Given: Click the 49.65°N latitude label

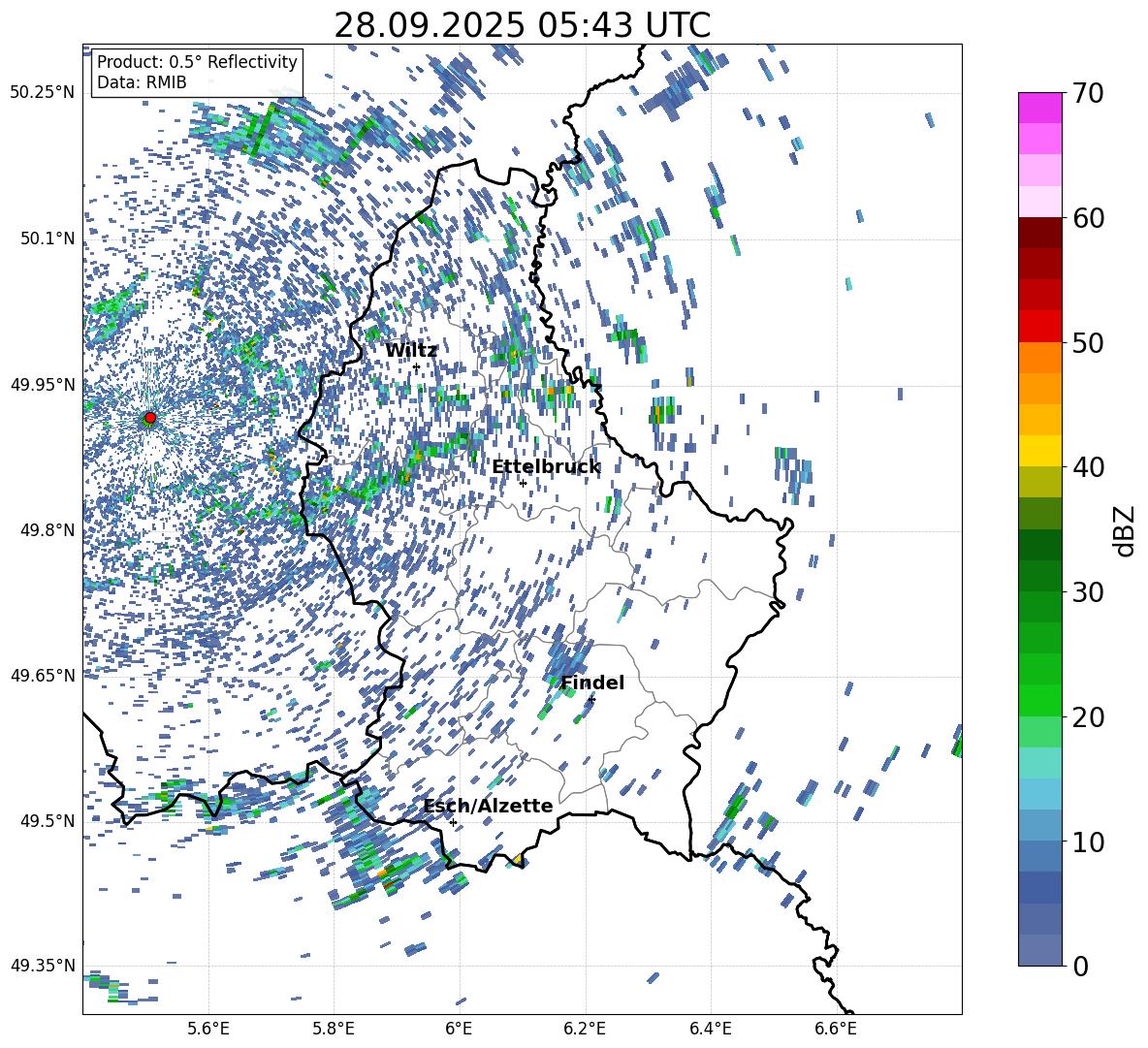Looking at the screenshot, I should pos(43,676).
